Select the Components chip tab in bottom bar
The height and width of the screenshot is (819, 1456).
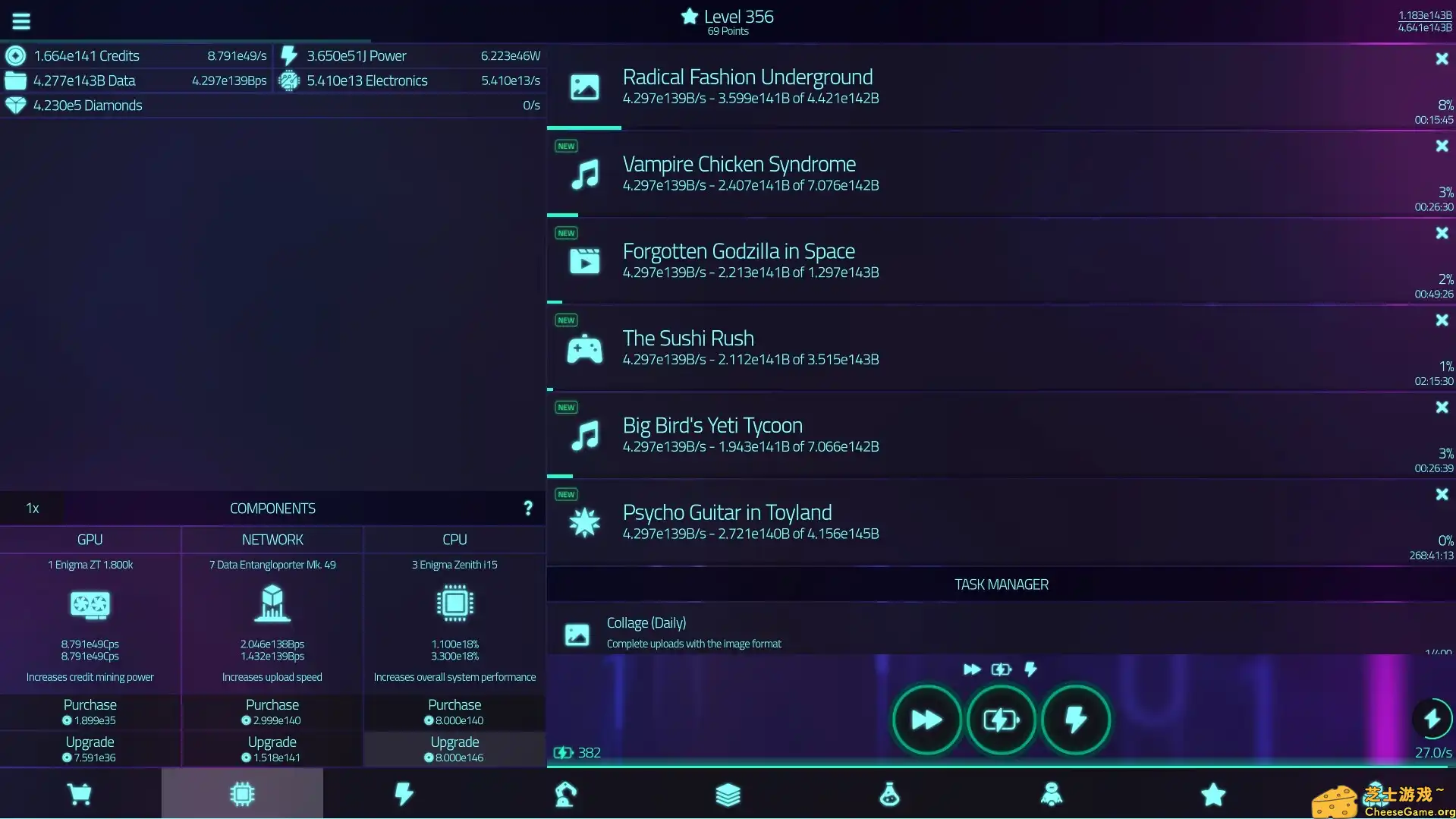point(242,794)
